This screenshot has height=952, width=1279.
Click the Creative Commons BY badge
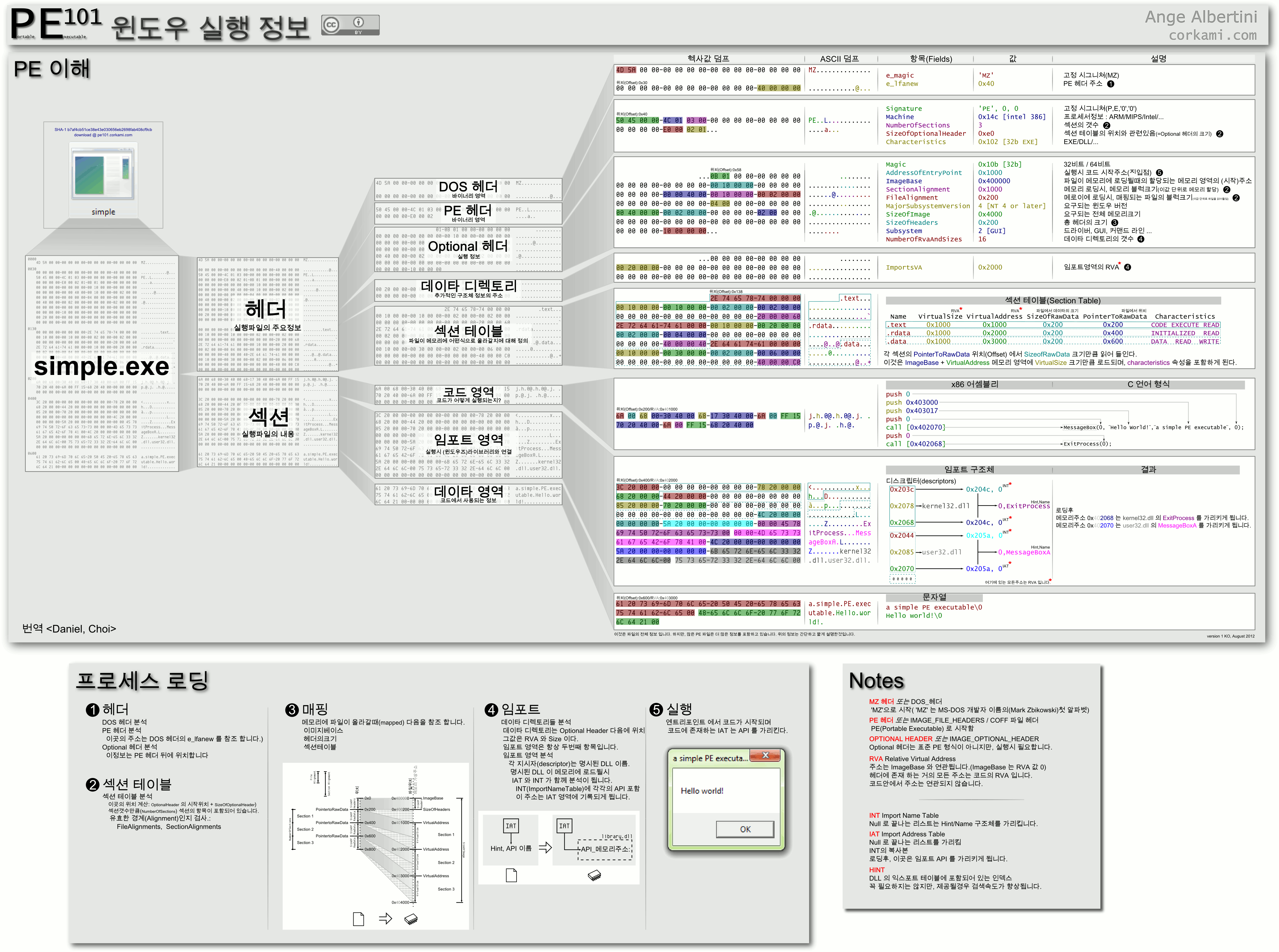point(350,25)
